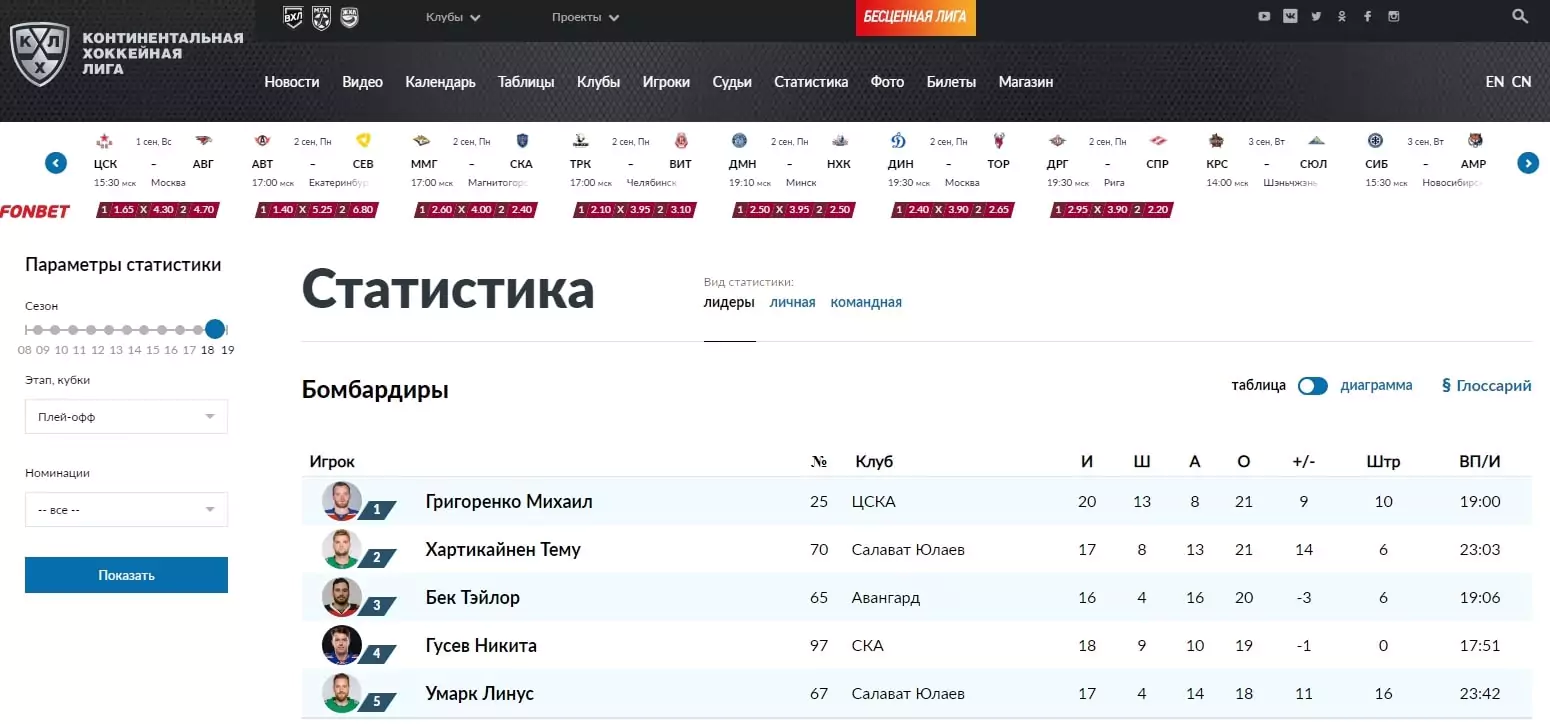
Task: Open Гусев Никита player photo
Action: pos(341,645)
